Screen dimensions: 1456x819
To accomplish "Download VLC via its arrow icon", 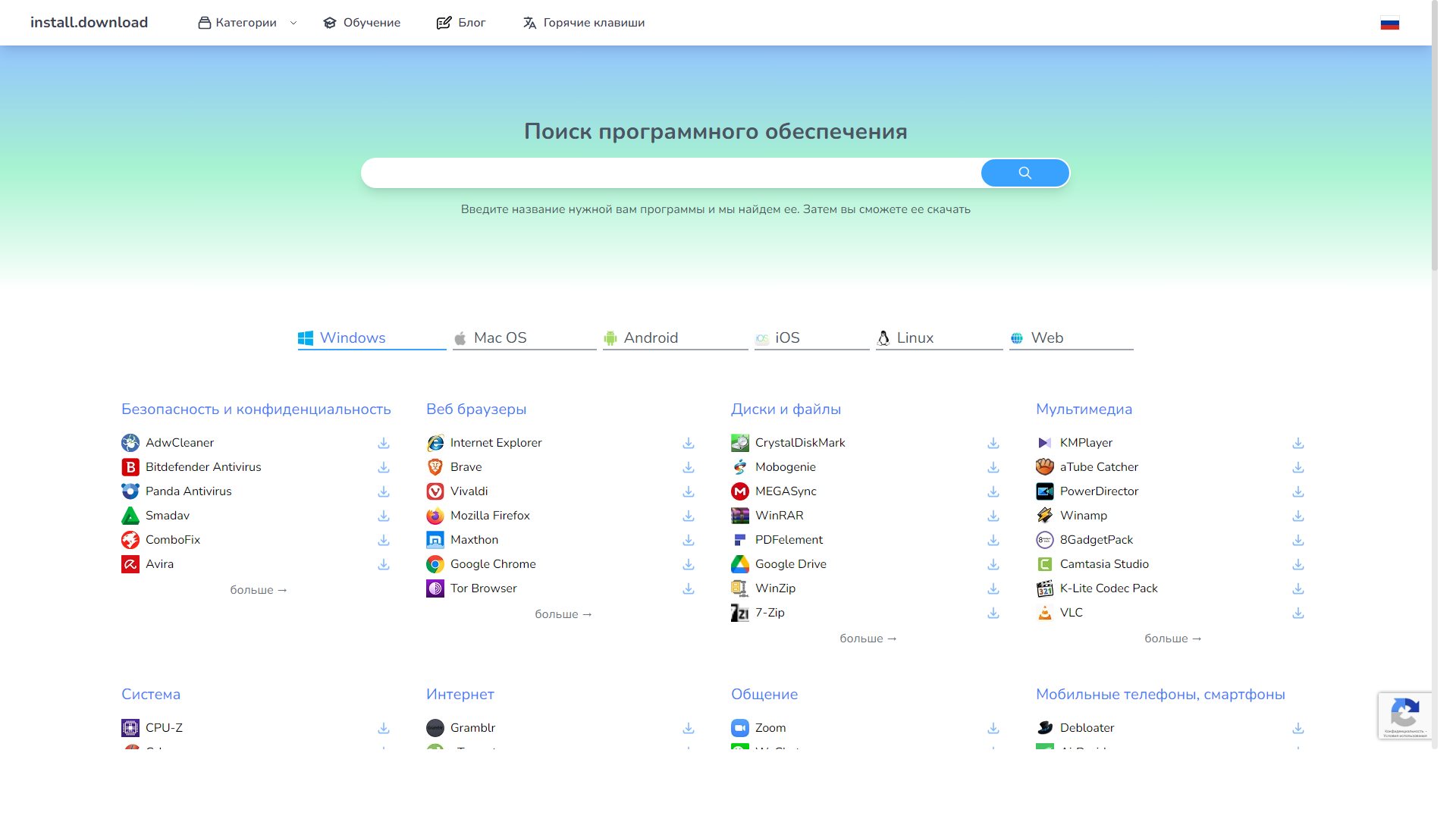I will 1298,613.
